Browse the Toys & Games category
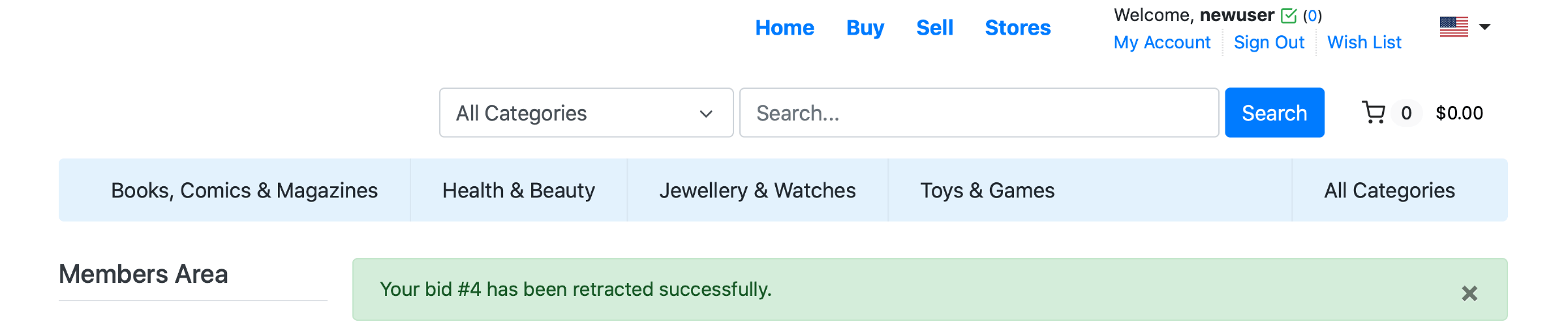 pyautogui.click(x=987, y=190)
